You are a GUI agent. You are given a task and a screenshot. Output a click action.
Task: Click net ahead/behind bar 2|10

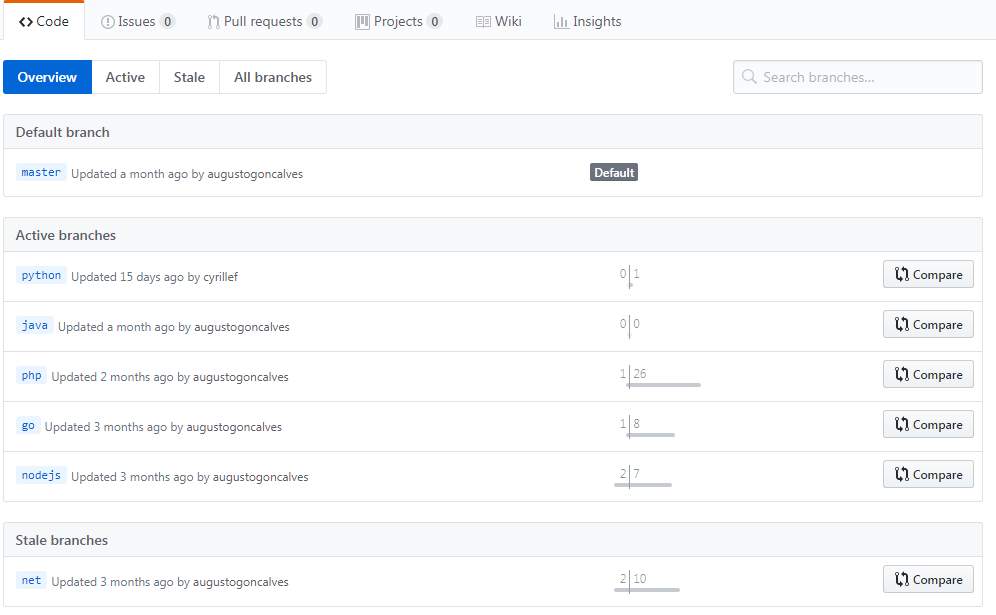tap(647, 581)
